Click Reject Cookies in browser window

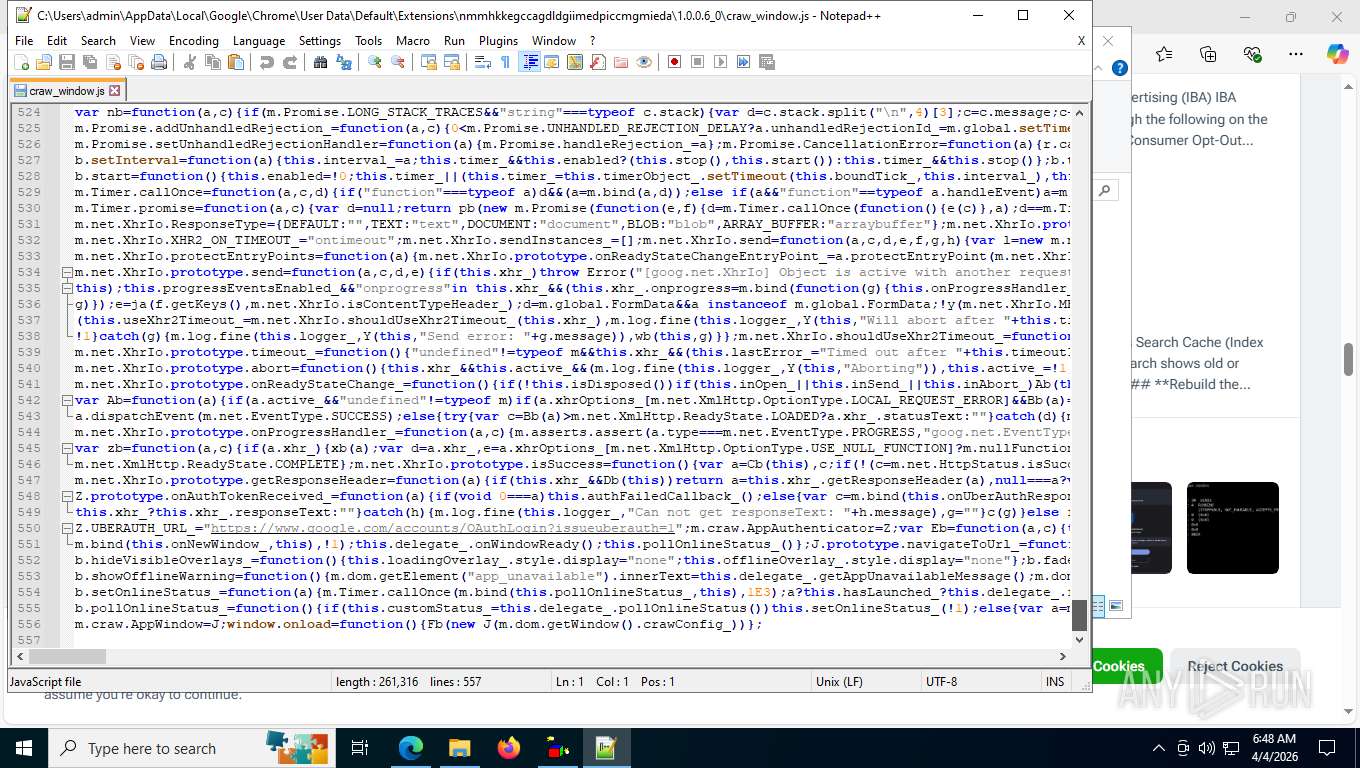click(1235, 666)
